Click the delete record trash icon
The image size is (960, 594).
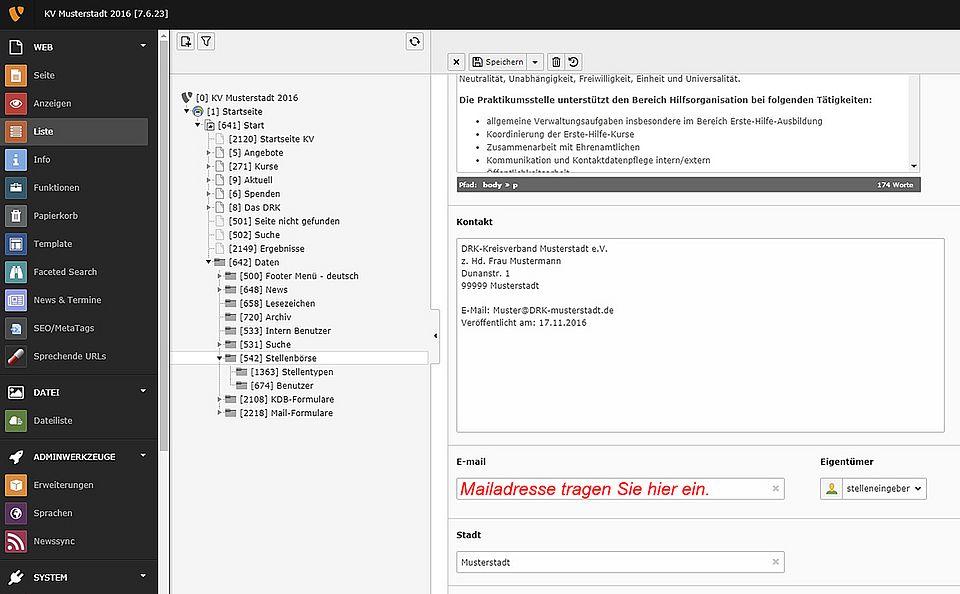556,62
